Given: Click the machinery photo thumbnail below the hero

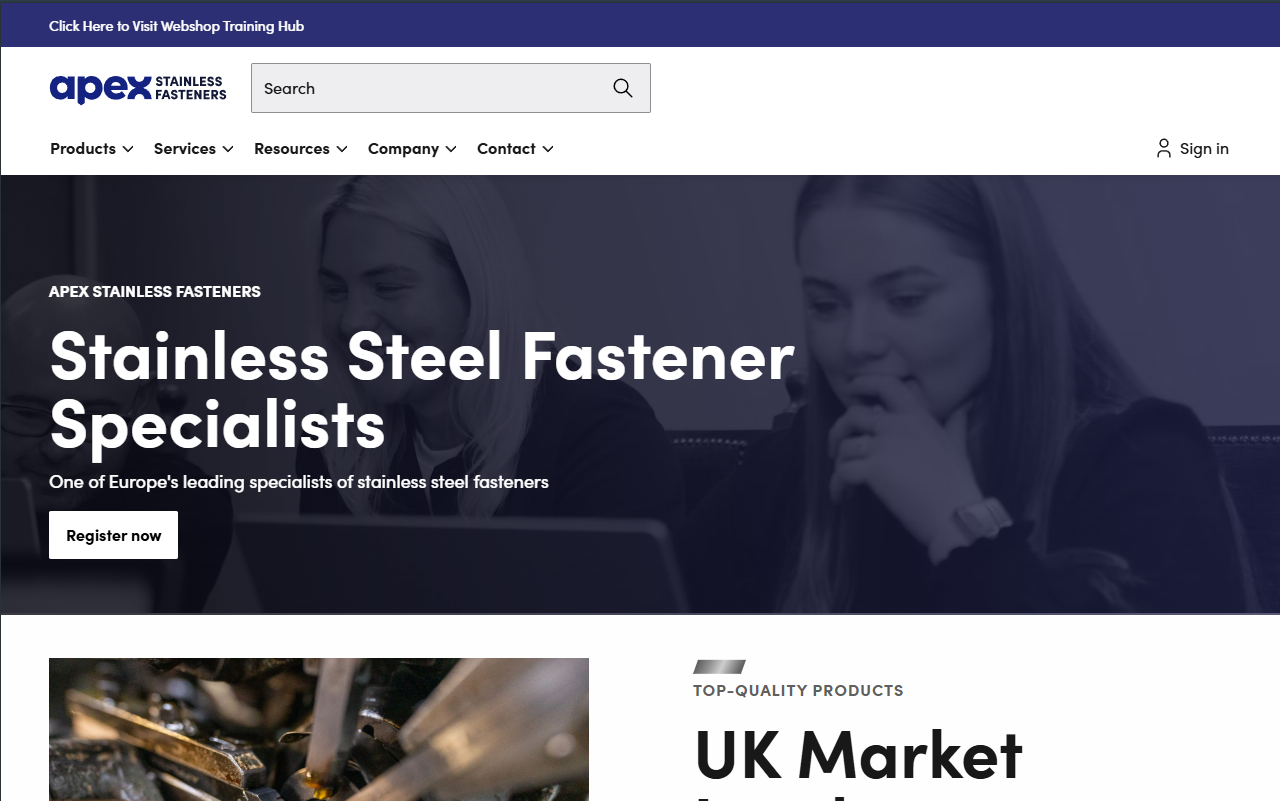Looking at the screenshot, I should 319,729.
